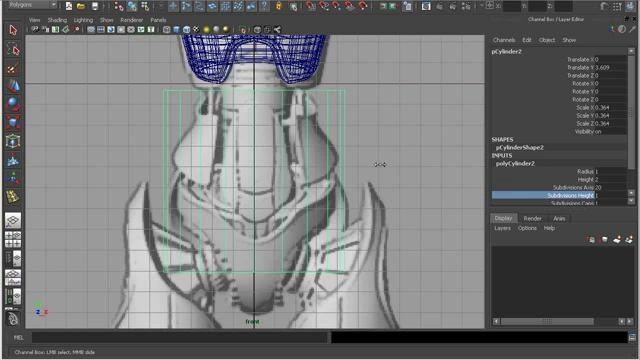Enable use all lights yellow sphere icon

pos(206,29)
